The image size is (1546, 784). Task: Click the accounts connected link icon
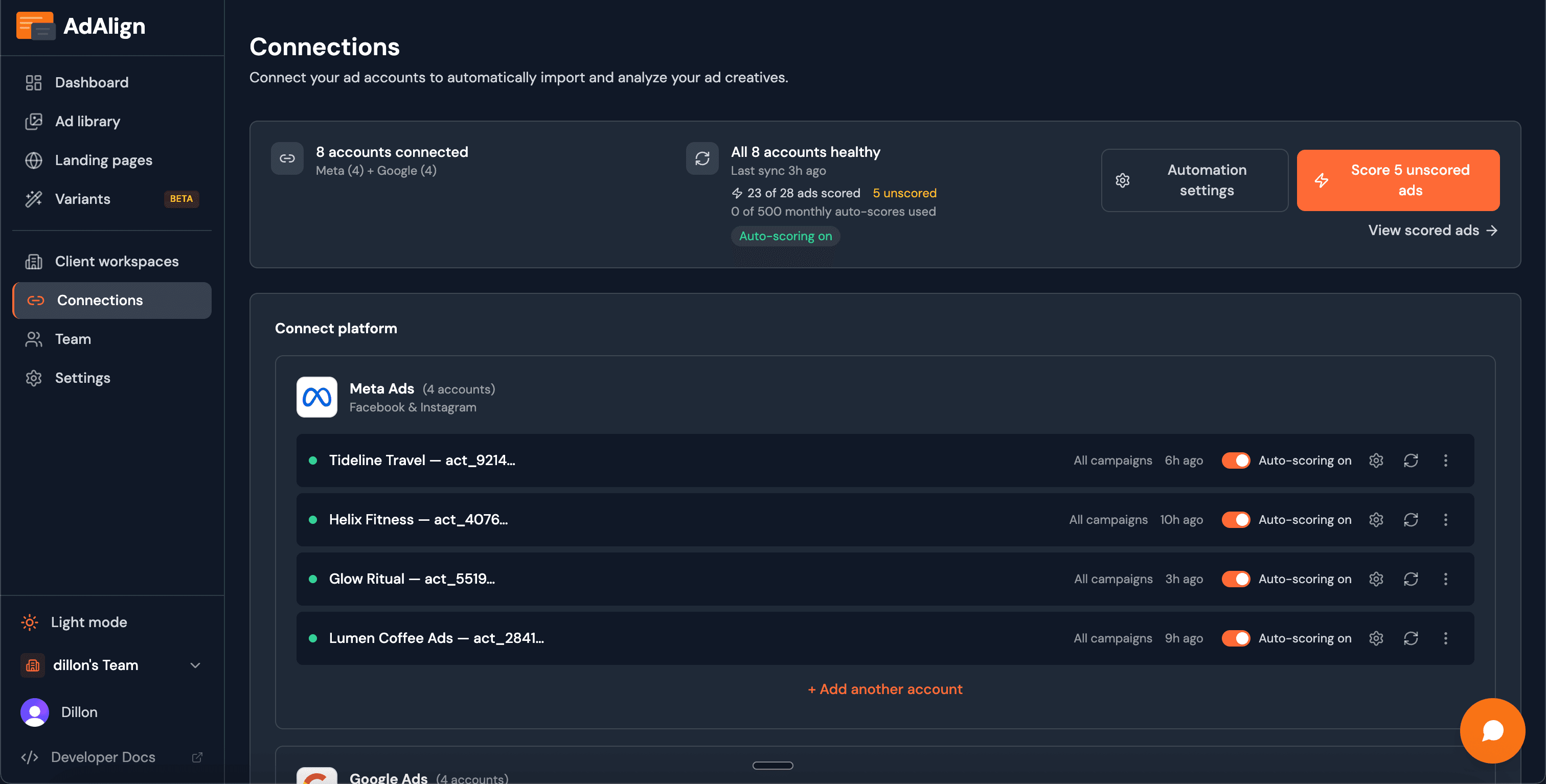[x=287, y=158]
